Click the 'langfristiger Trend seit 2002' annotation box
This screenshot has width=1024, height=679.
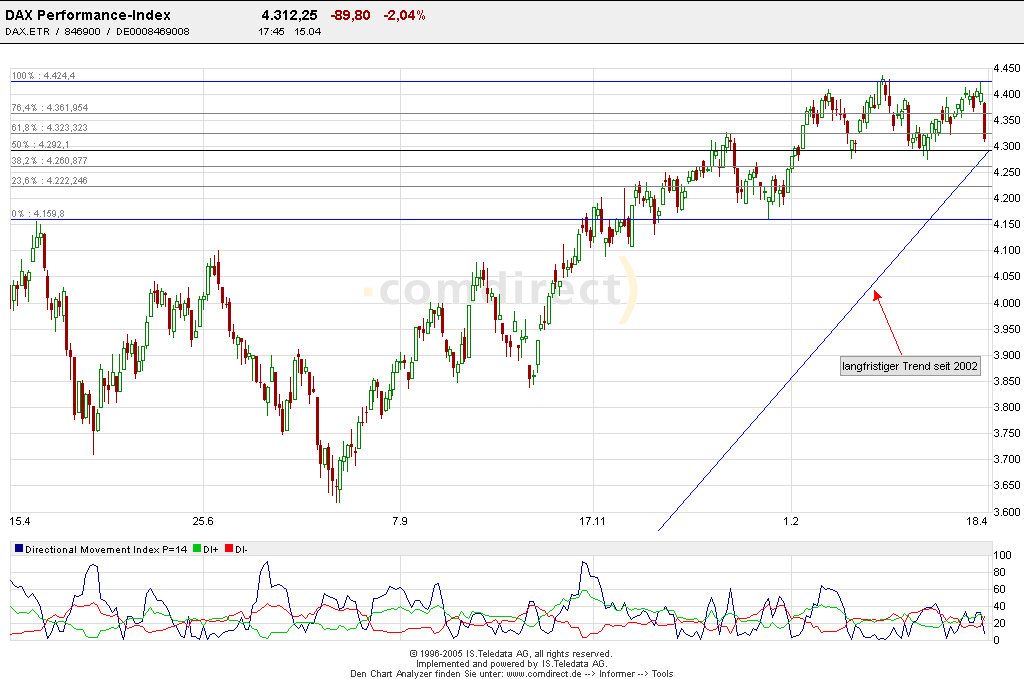[910, 366]
